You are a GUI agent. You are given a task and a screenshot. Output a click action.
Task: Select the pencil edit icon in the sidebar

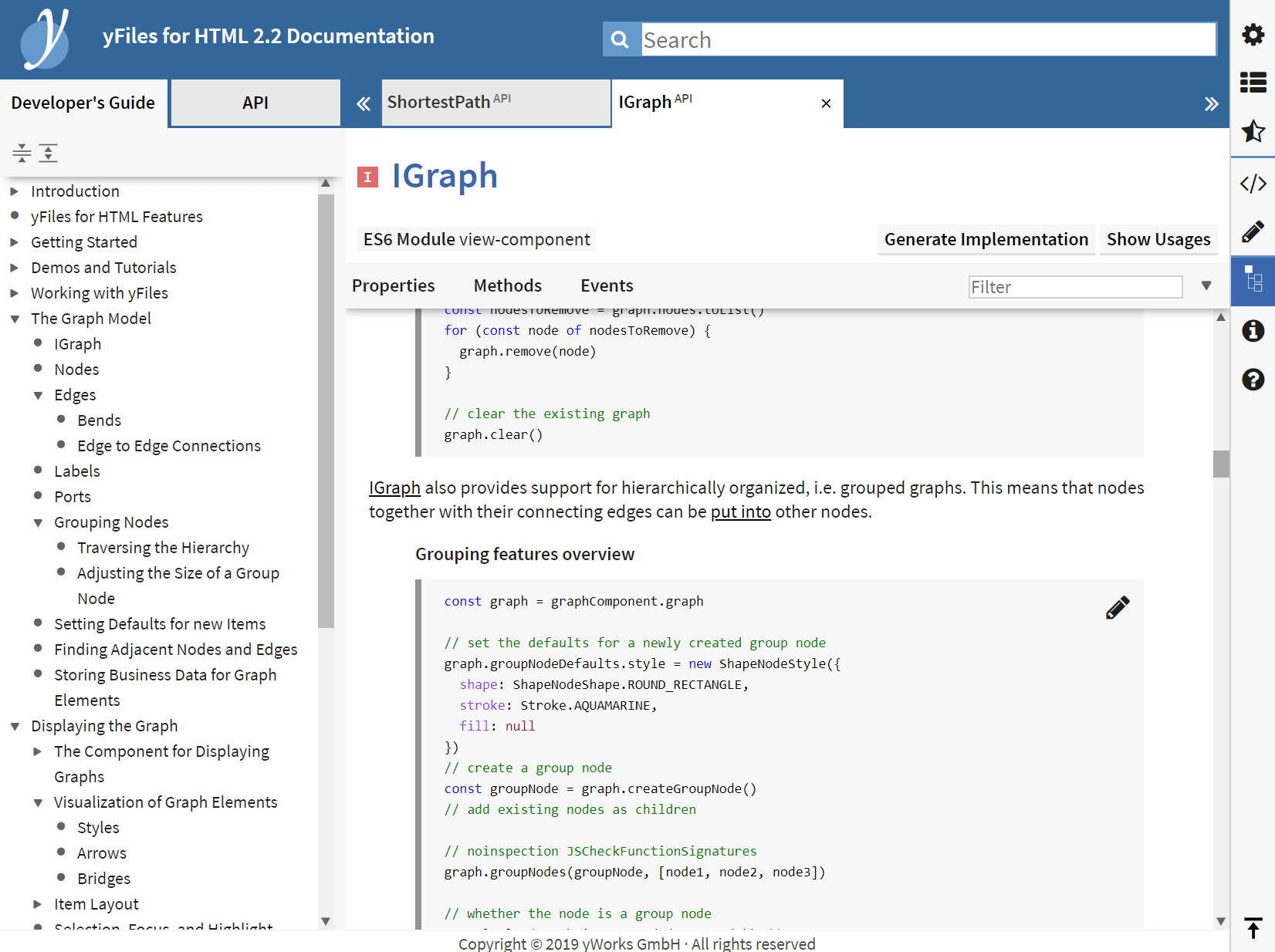[x=1253, y=231]
